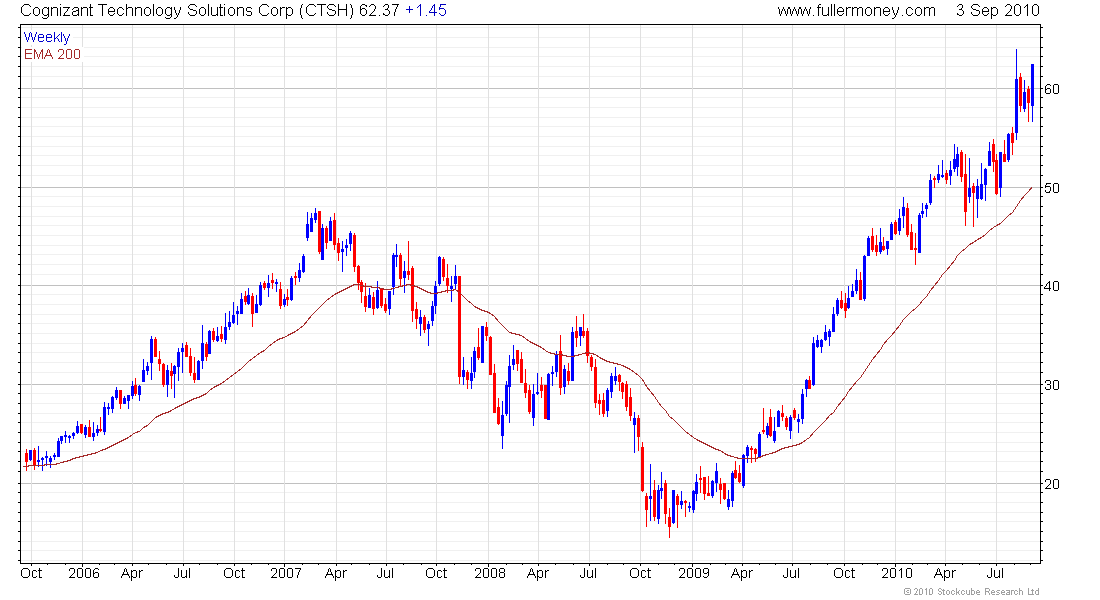Click the 20 price axis label
The height and width of the screenshot is (600, 1100).
(1052, 484)
